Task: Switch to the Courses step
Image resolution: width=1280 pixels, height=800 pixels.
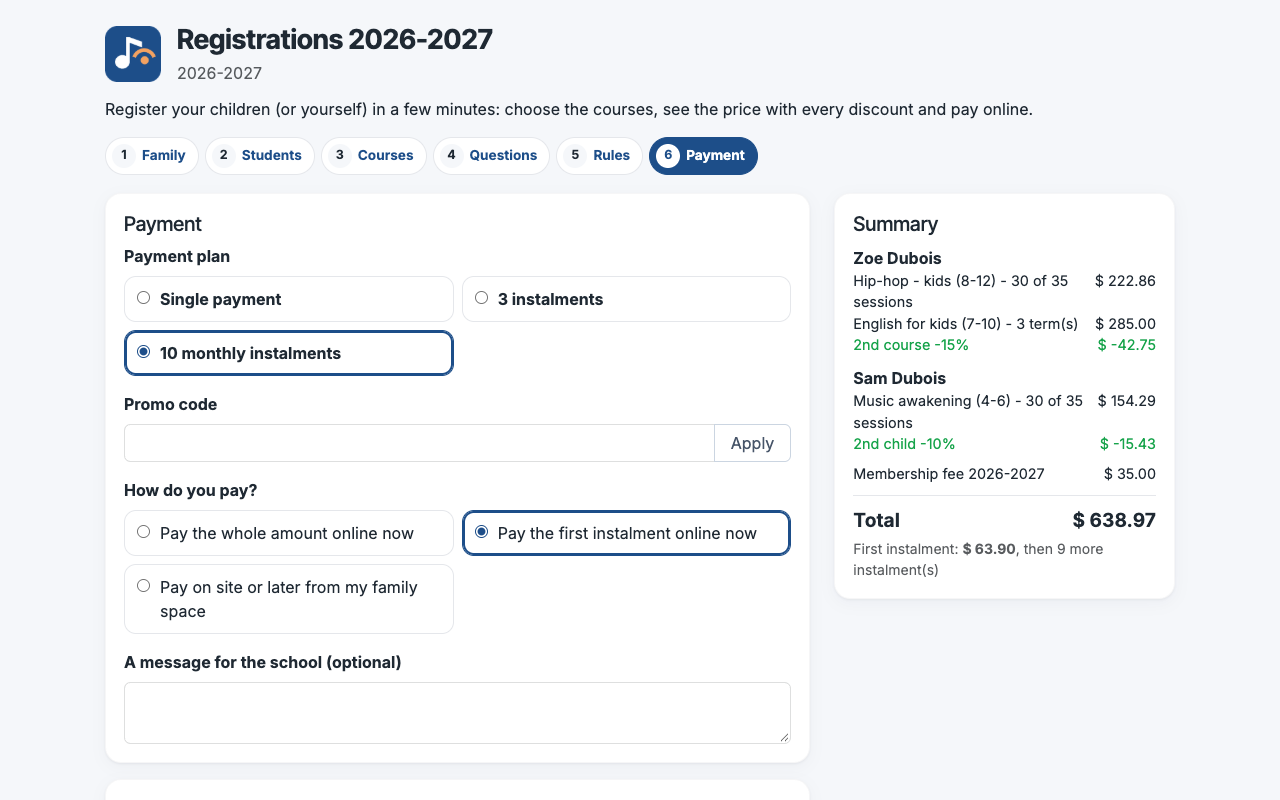Action: point(374,156)
